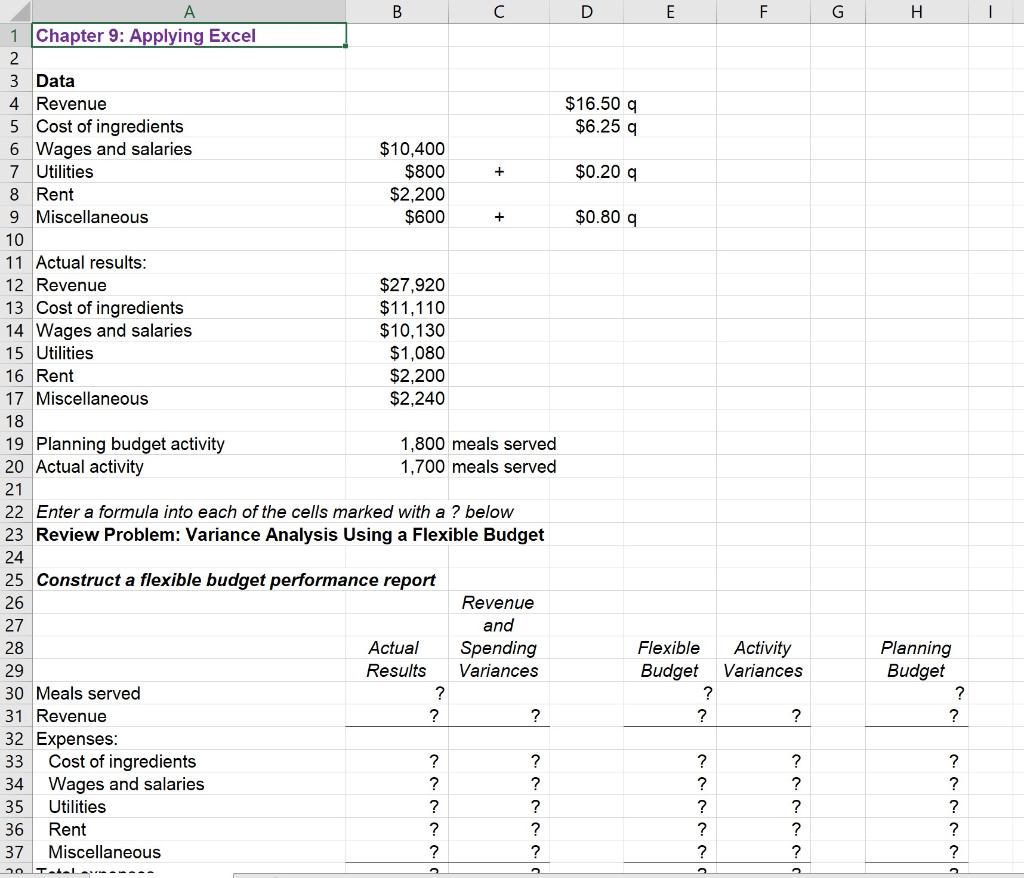Select the $16.50 q revenue rate cell
Screen dimensions: 1024x878
coord(594,103)
